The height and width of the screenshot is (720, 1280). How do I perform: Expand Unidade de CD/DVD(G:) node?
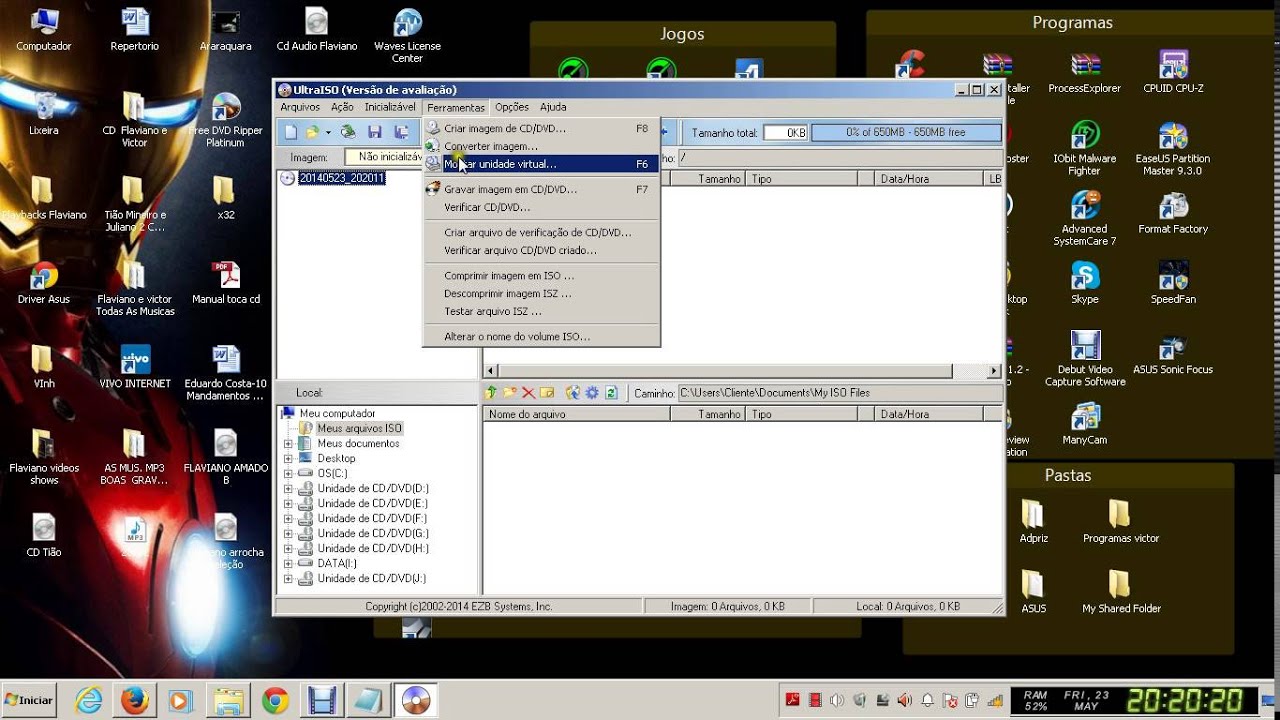[x=289, y=533]
